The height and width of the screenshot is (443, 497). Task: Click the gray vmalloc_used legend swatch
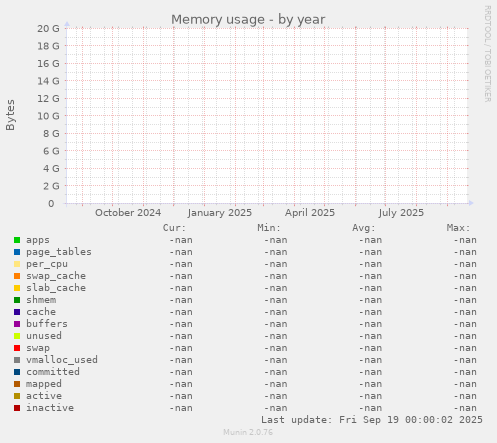pos(17,360)
